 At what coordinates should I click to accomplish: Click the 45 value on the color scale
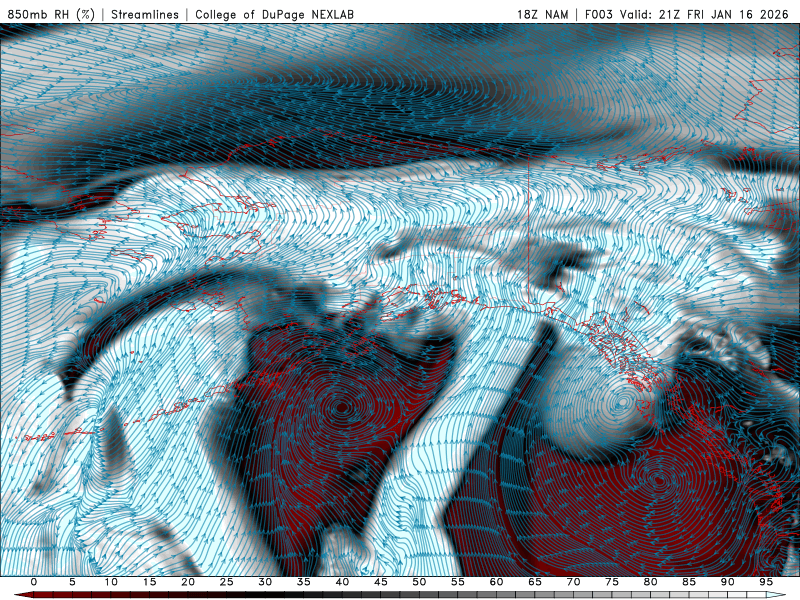pyautogui.click(x=381, y=582)
